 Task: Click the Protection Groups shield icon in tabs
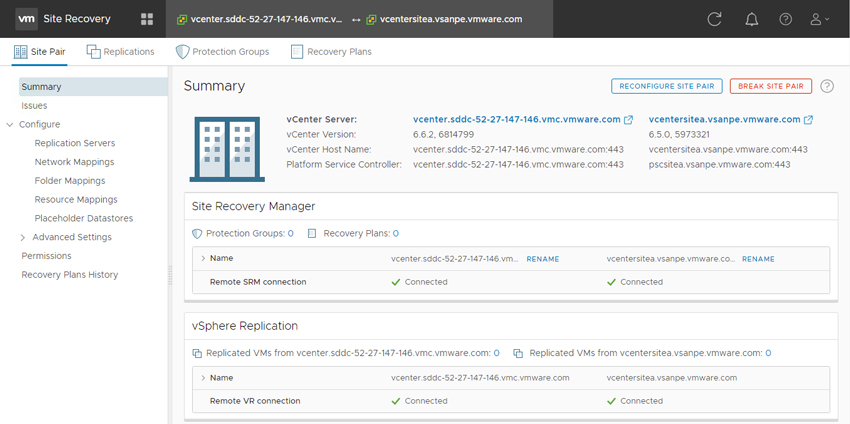[182, 52]
